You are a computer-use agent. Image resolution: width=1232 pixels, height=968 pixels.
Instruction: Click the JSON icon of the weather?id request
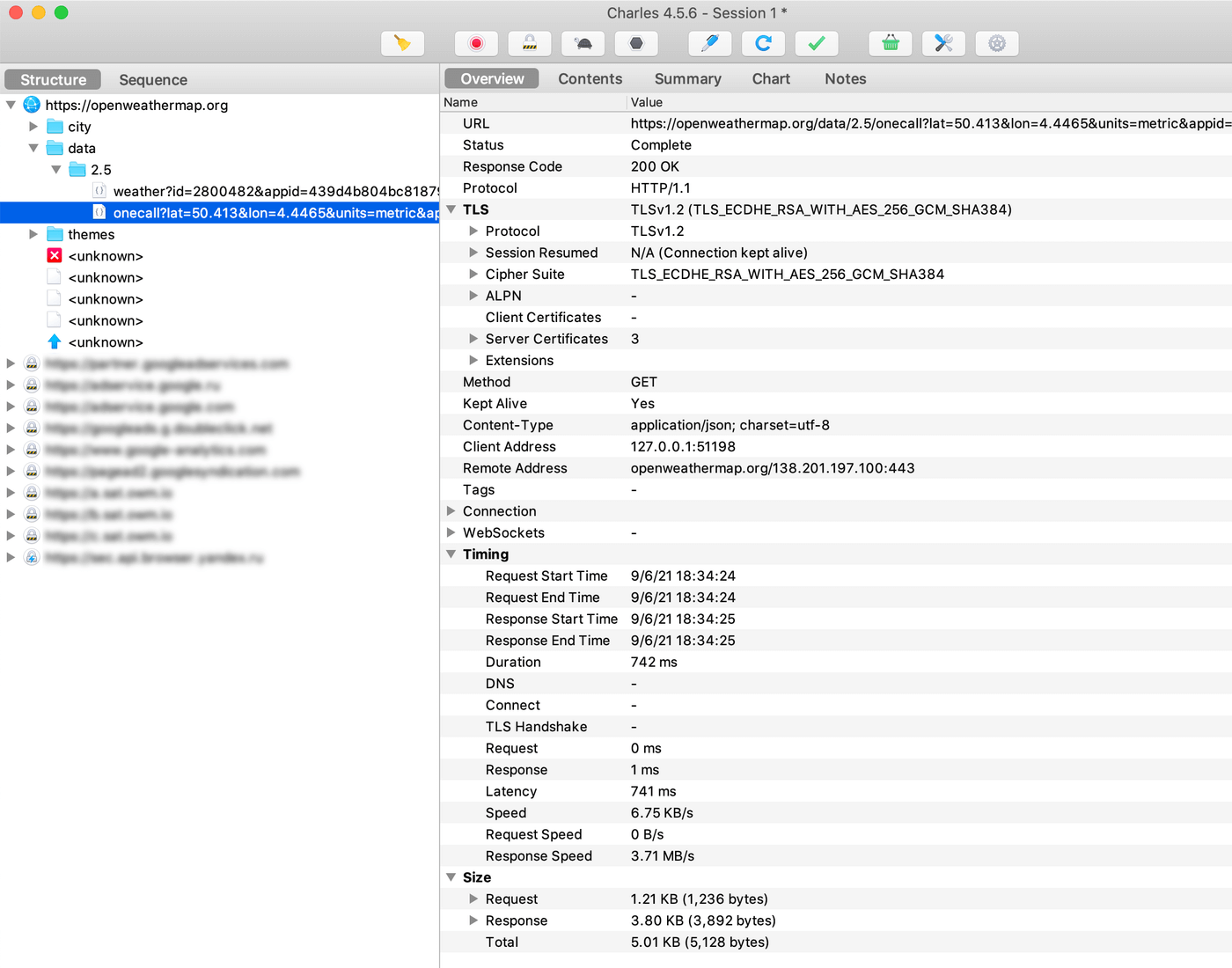coord(99,191)
